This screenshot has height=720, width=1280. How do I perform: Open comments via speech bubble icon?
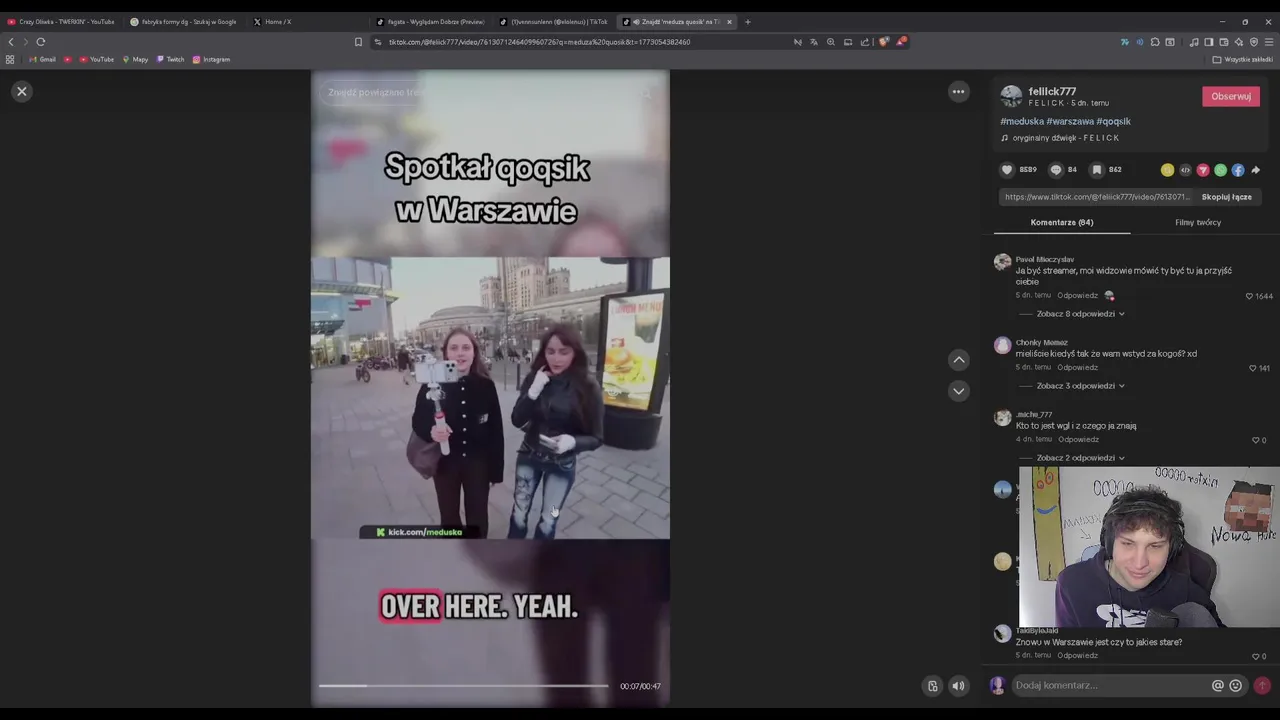(1055, 170)
